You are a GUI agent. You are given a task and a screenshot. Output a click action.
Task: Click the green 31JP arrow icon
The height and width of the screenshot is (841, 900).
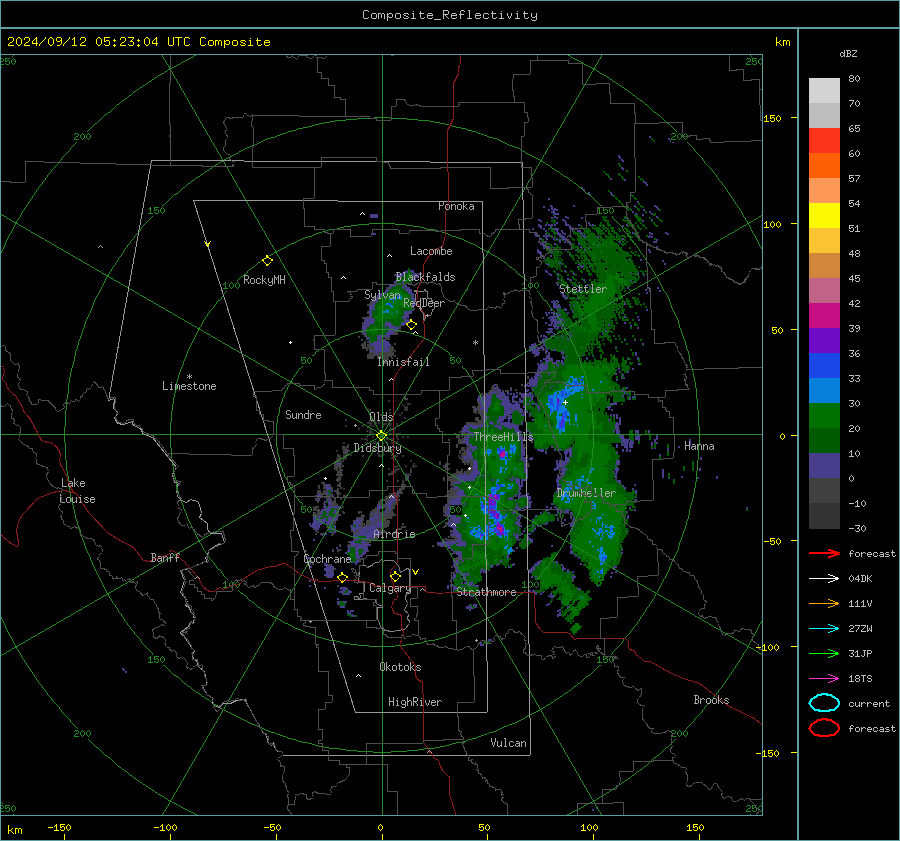tap(824, 653)
